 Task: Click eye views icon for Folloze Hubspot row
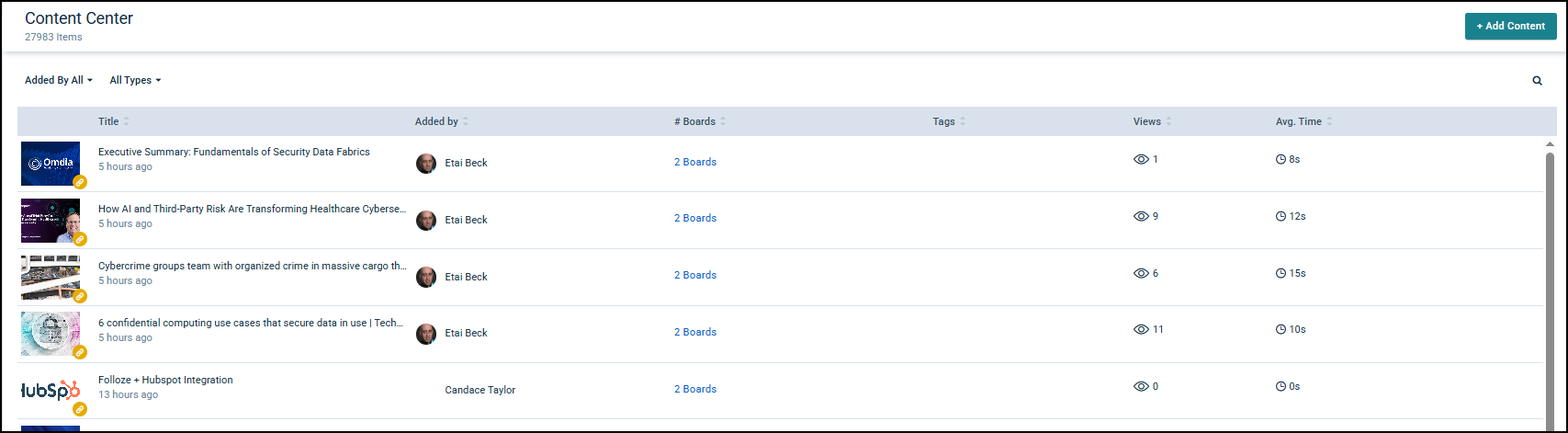point(1141,387)
